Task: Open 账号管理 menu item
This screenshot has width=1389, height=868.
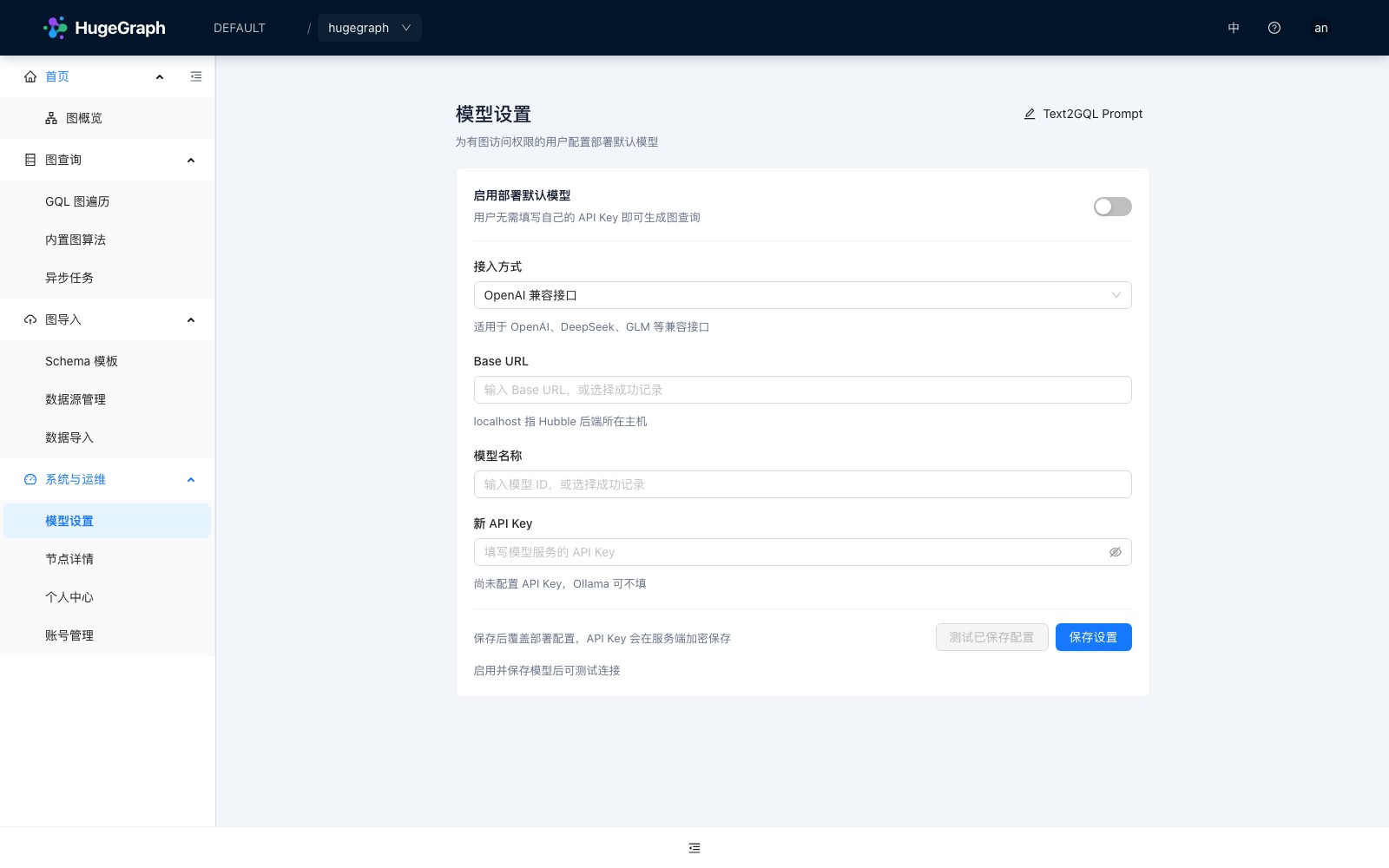Action: click(108, 635)
